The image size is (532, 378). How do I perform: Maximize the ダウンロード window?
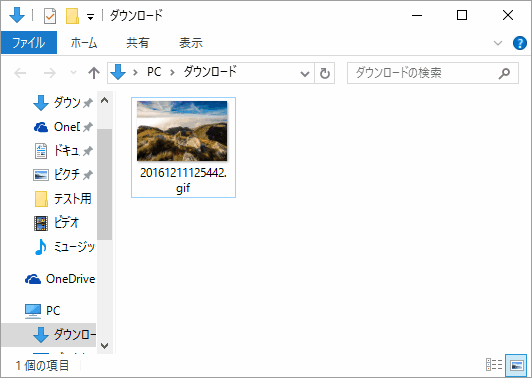[x=462, y=16]
